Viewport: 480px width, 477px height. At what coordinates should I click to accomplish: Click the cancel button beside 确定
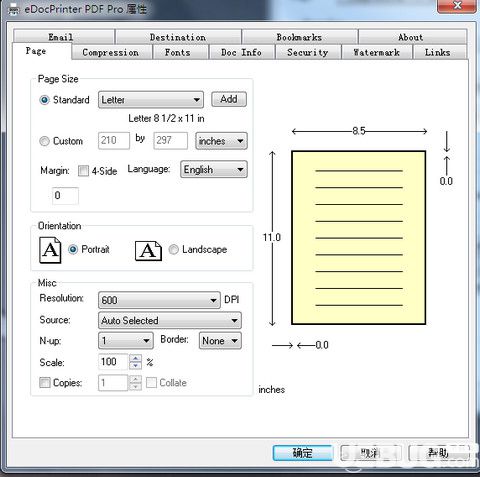point(370,453)
